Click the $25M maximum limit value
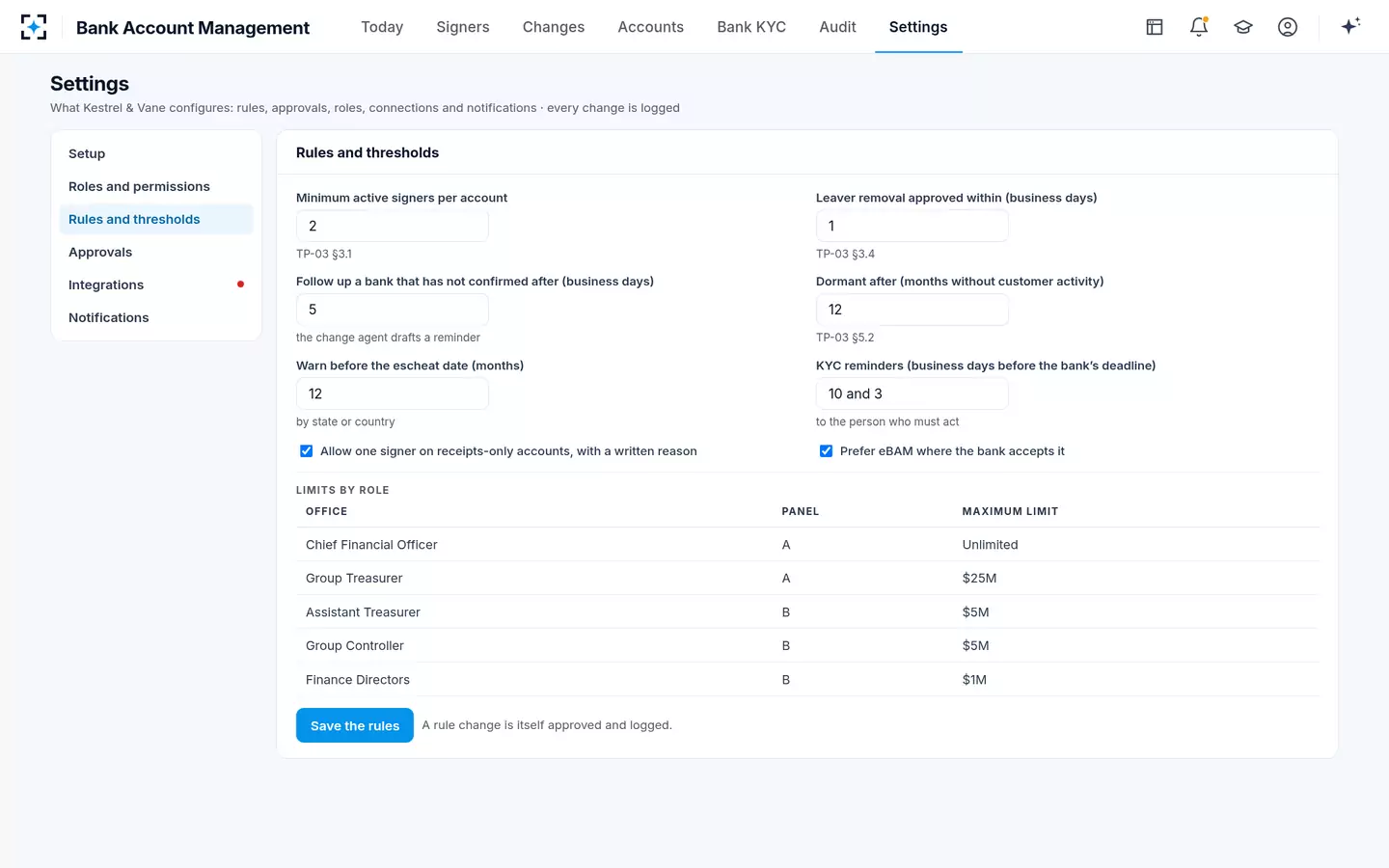This screenshot has height=868, width=1389. 979,579
